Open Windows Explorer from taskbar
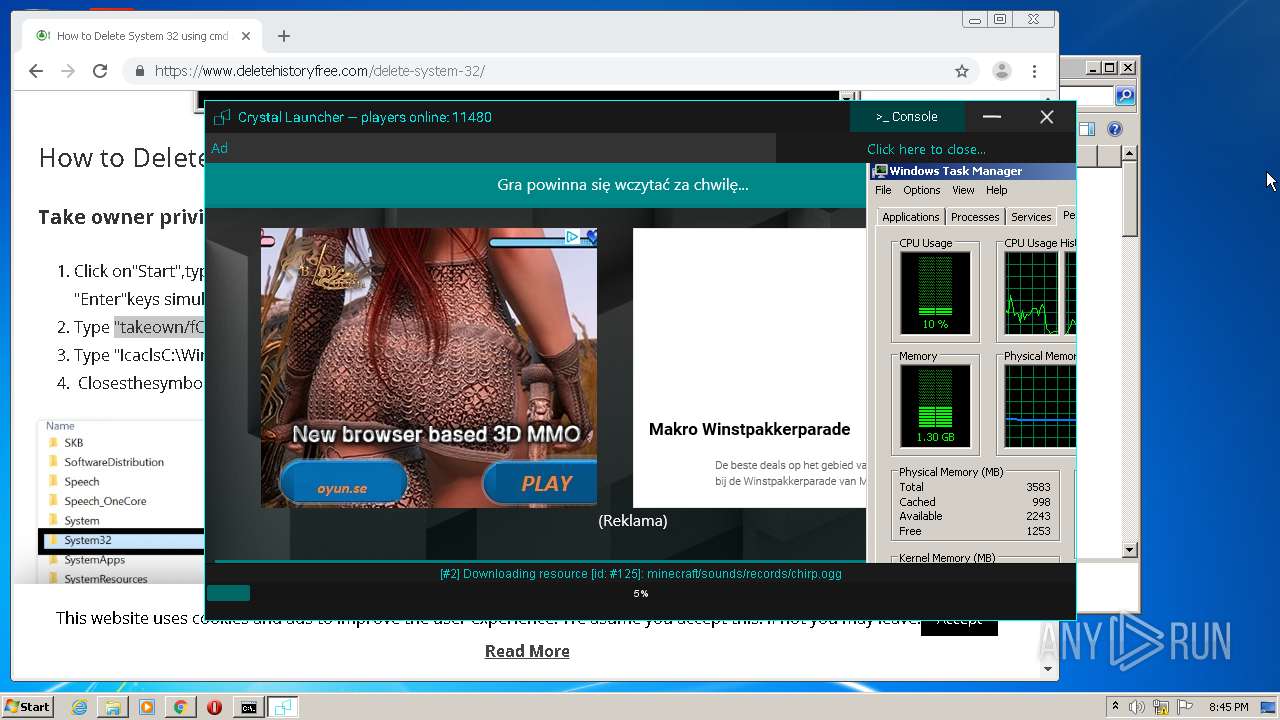The width and height of the screenshot is (1280, 720). coord(113,707)
